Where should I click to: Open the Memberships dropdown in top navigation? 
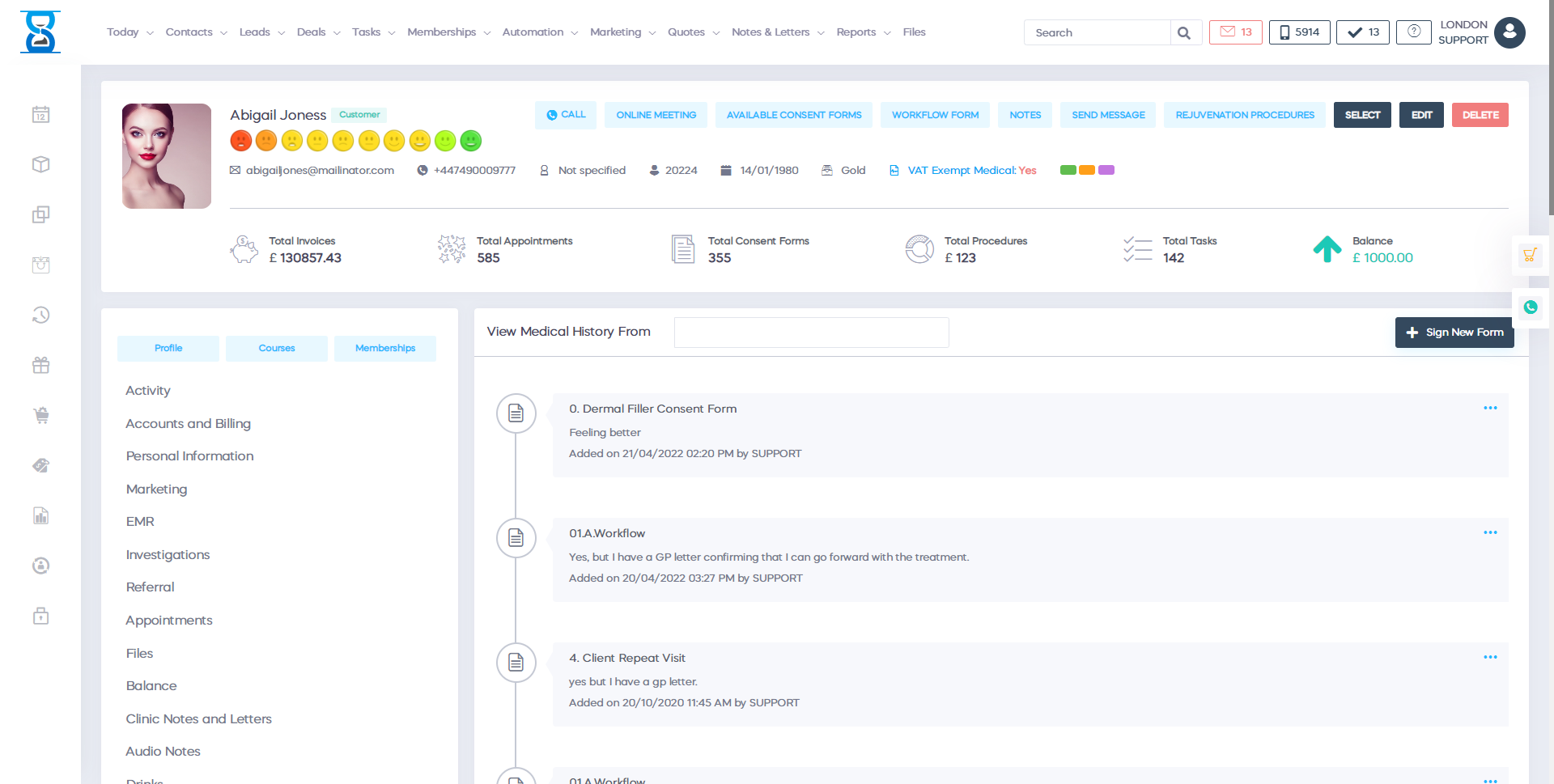click(448, 32)
